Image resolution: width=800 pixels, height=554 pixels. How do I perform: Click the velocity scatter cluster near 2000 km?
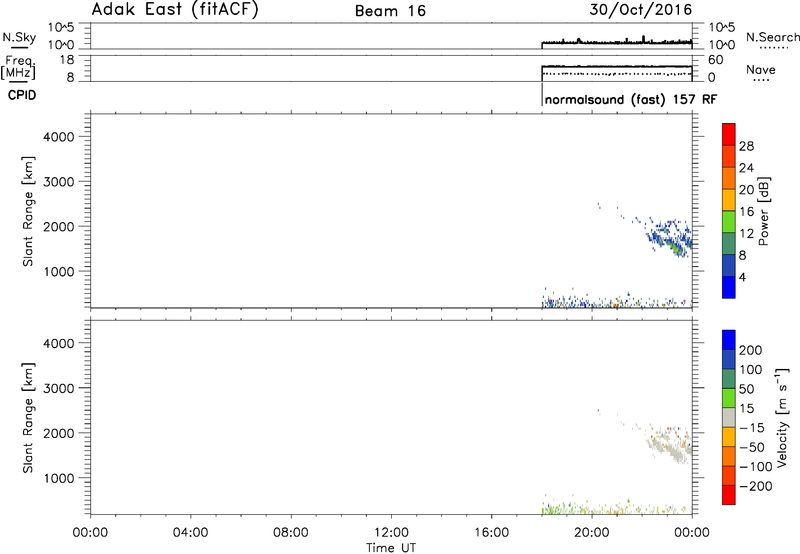[671, 444]
